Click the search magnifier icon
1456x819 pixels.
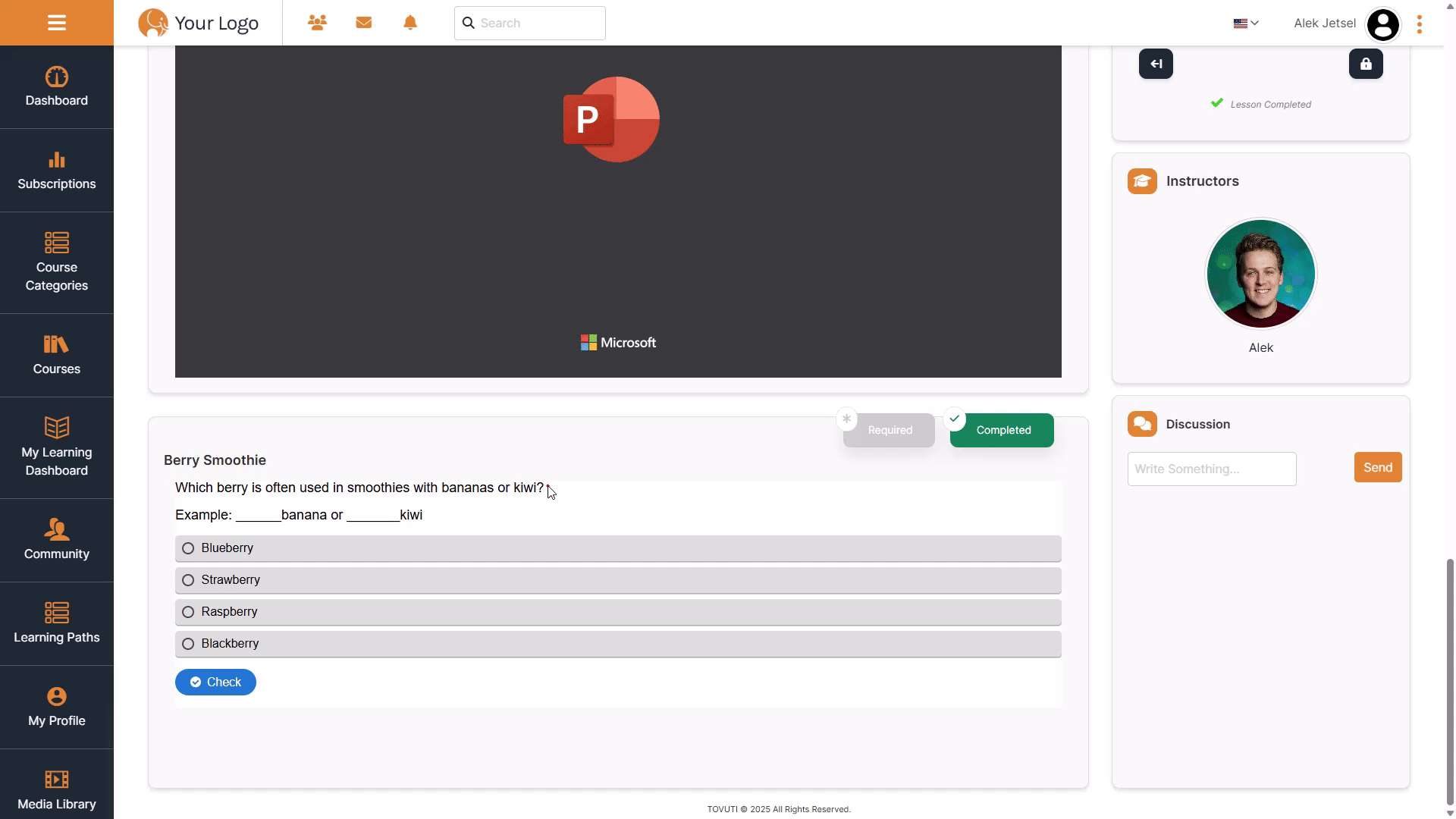[469, 23]
